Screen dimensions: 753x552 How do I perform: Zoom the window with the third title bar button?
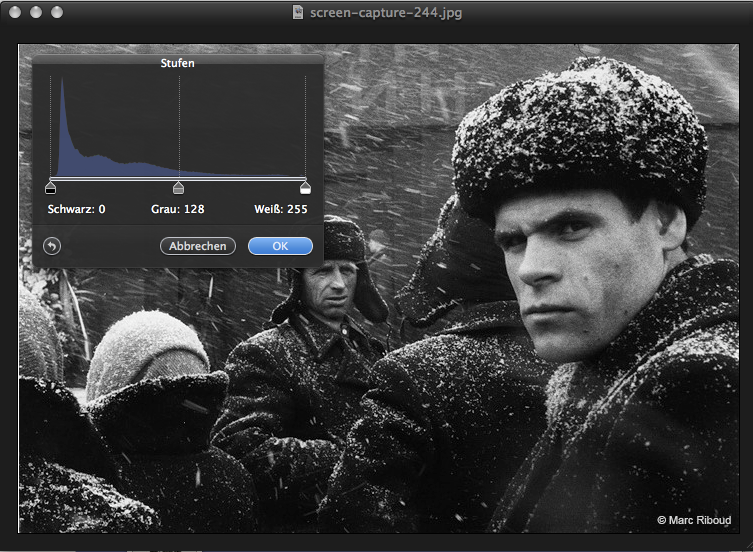pyautogui.click(x=57, y=12)
